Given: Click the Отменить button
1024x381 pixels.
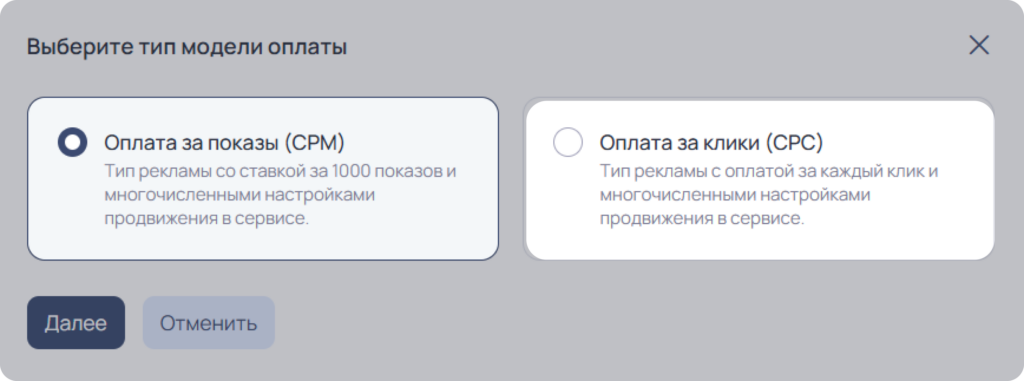Looking at the screenshot, I should click(x=209, y=323).
